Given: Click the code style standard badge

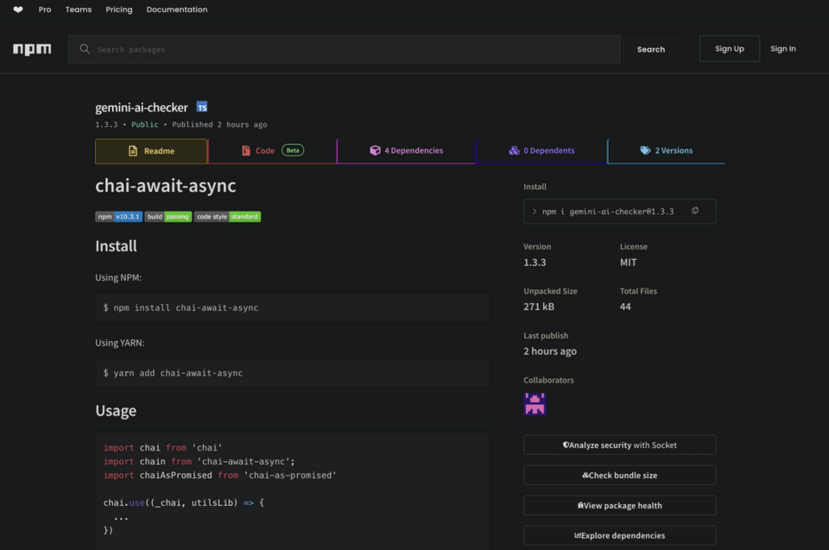Looking at the screenshot, I should (228, 216).
